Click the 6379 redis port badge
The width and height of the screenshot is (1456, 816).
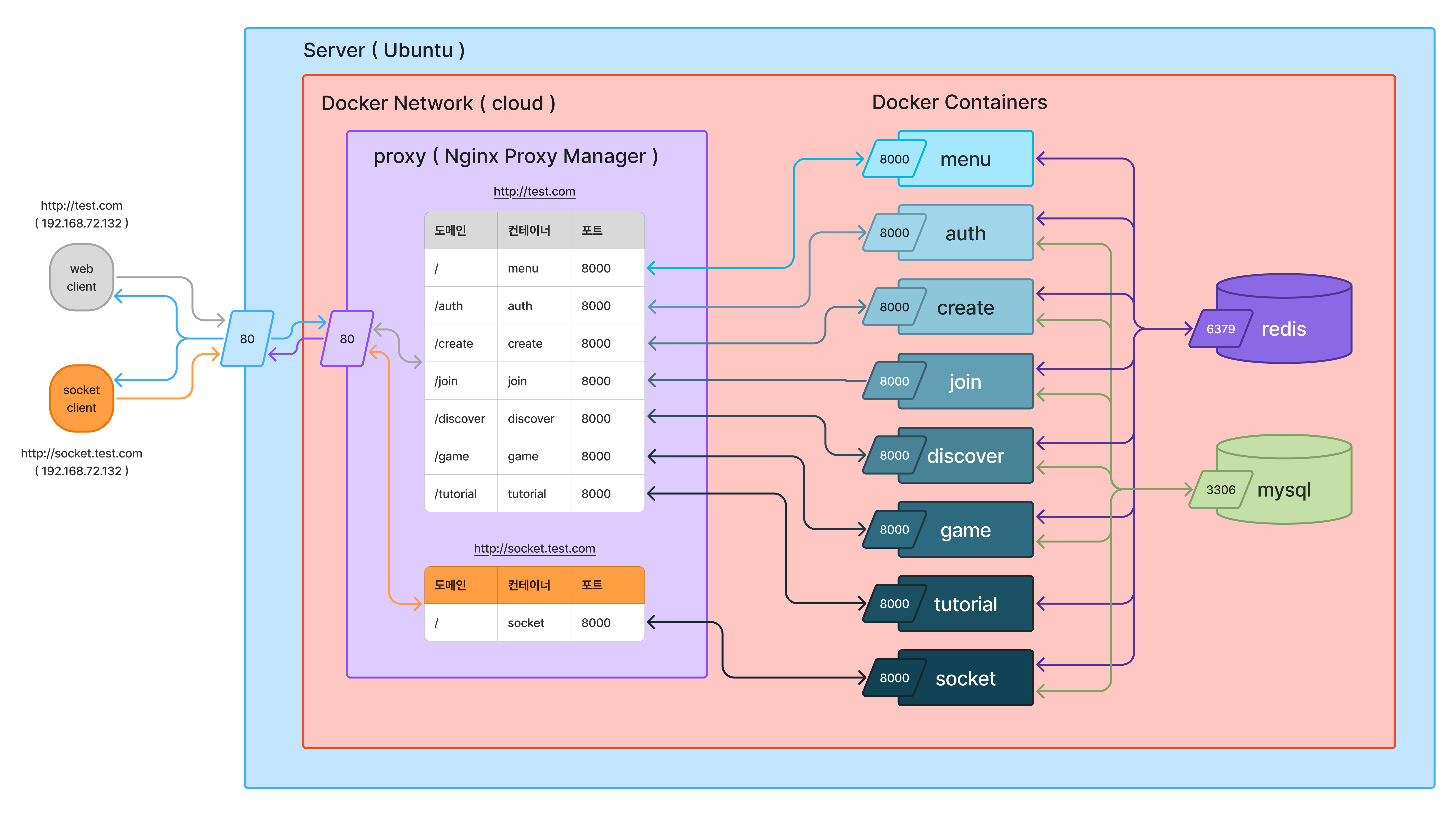click(1221, 329)
